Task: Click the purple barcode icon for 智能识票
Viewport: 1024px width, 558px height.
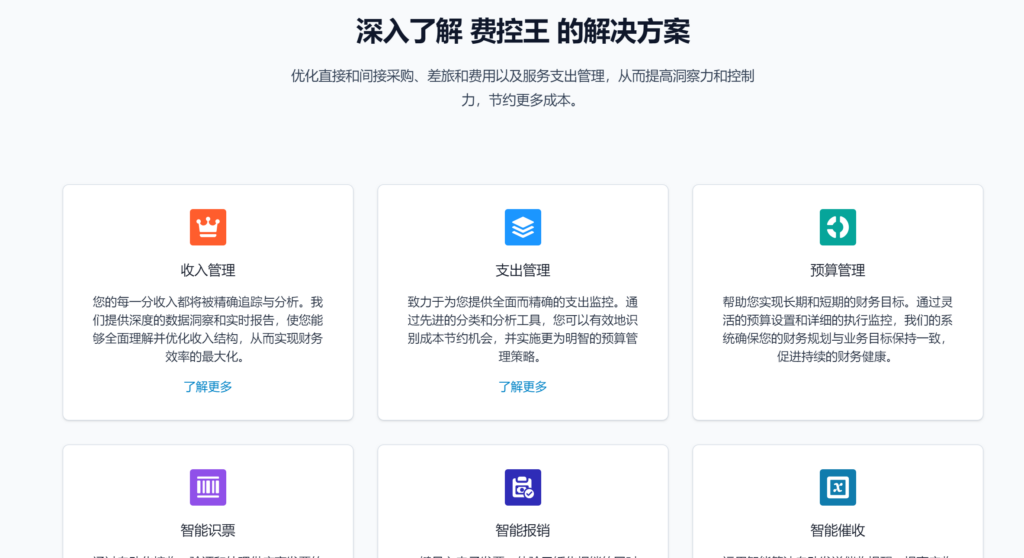Action: click(x=208, y=487)
